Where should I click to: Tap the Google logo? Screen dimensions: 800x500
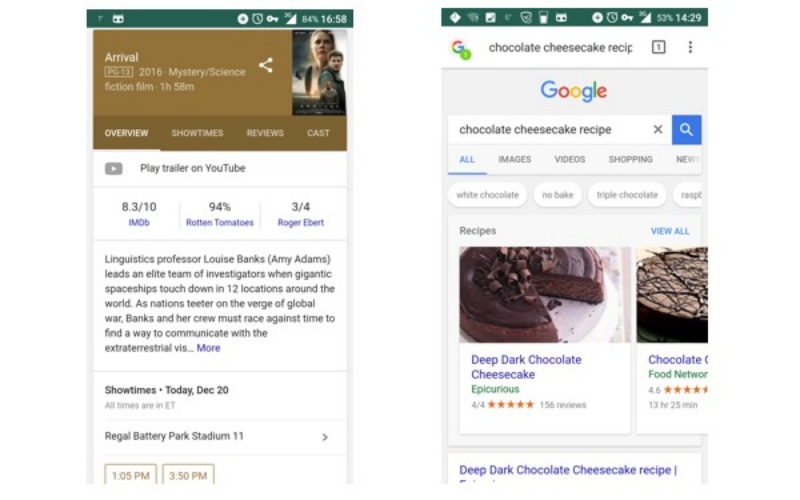click(573, 91)
